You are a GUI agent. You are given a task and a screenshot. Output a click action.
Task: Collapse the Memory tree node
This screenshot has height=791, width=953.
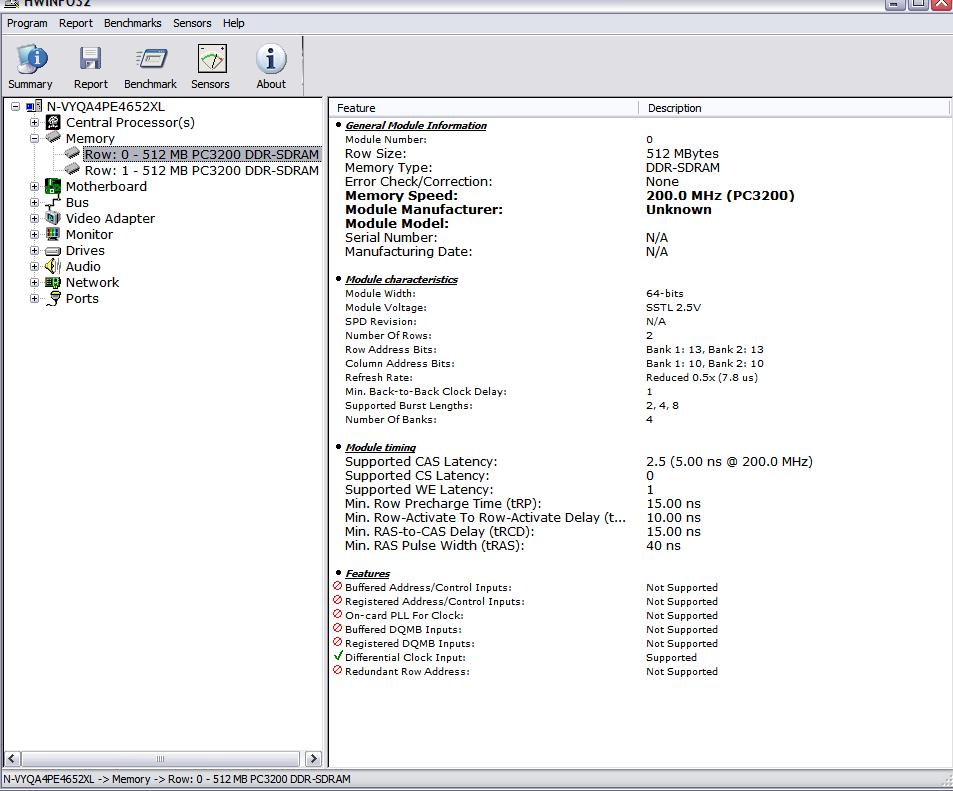tap(35, 139)
